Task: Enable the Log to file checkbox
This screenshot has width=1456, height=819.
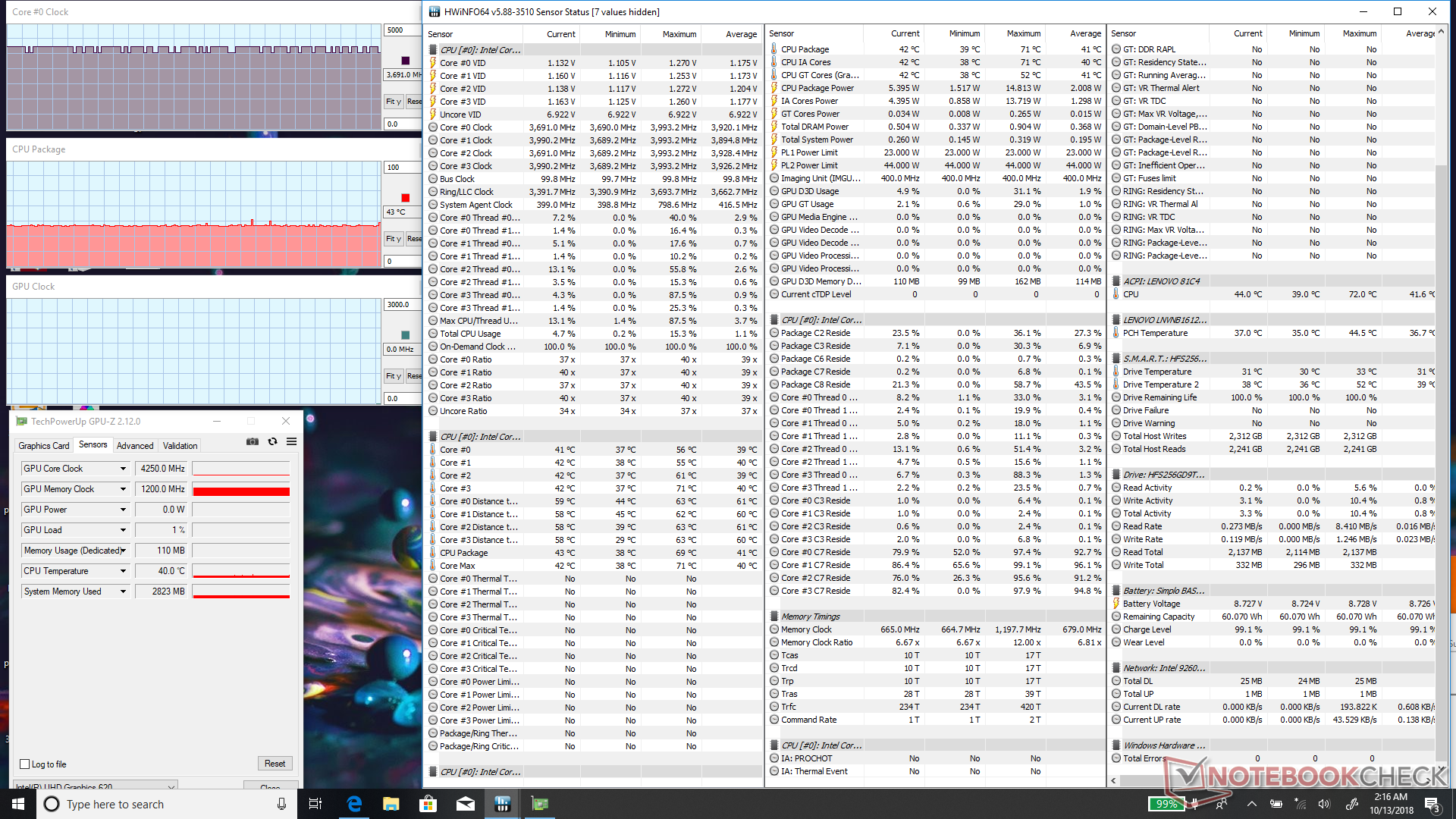Action: point(25,764)
